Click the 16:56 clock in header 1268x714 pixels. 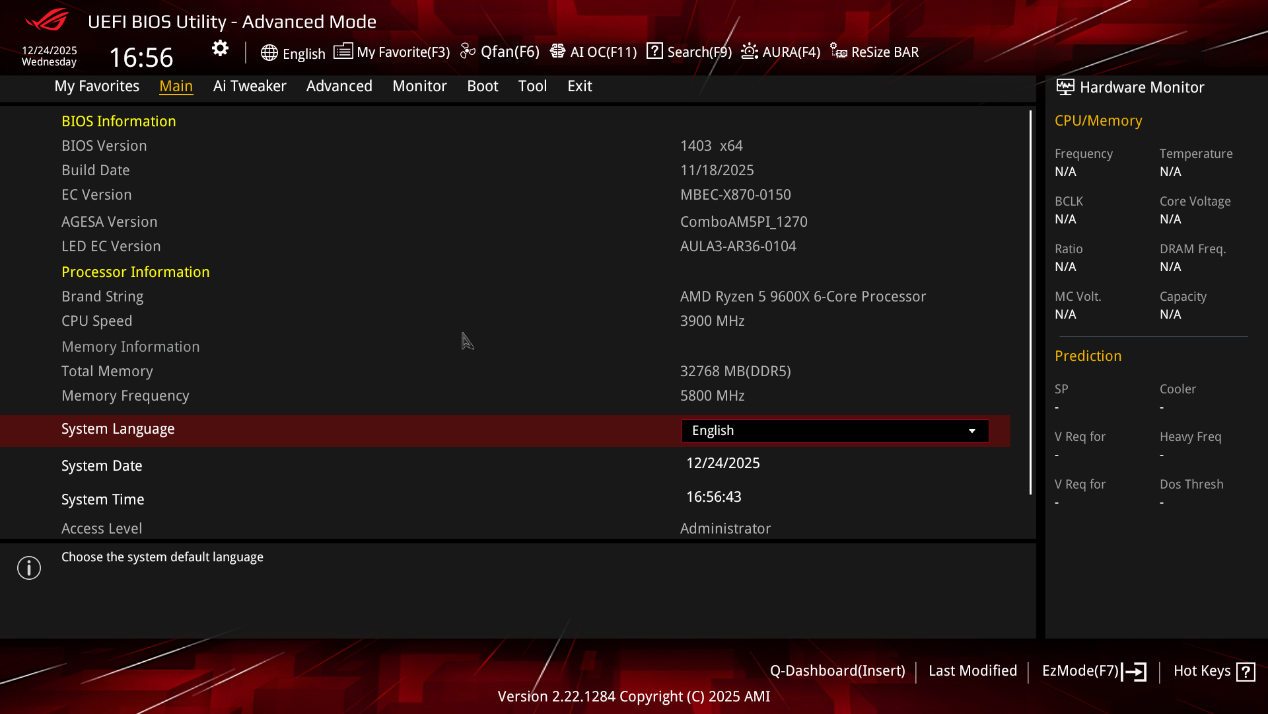click(141, 57)
